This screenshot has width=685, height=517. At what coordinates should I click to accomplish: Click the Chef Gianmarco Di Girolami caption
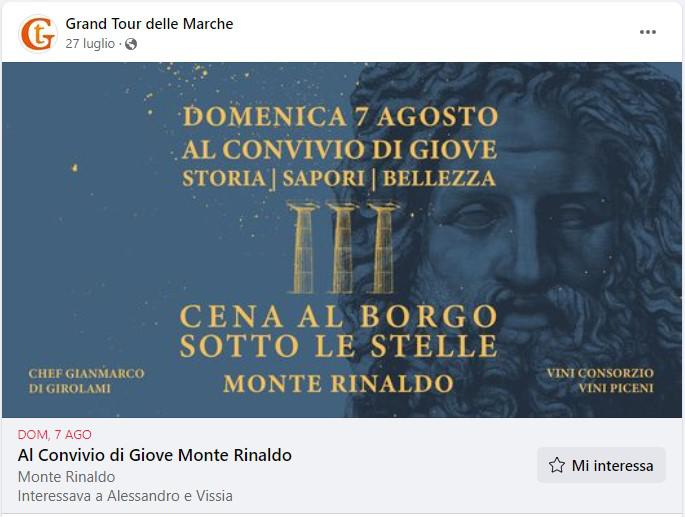coord(87,380)
